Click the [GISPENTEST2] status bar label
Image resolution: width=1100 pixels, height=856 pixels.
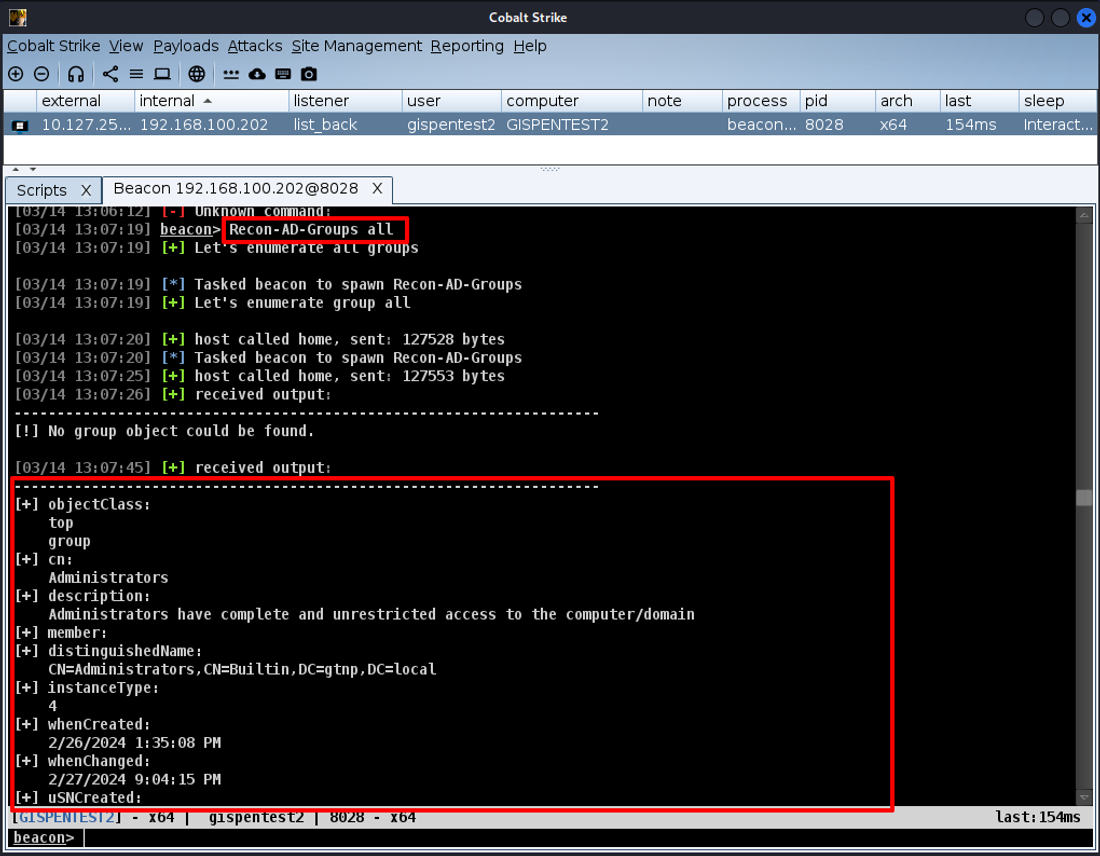pyautogui.click(x=67, y=817)
